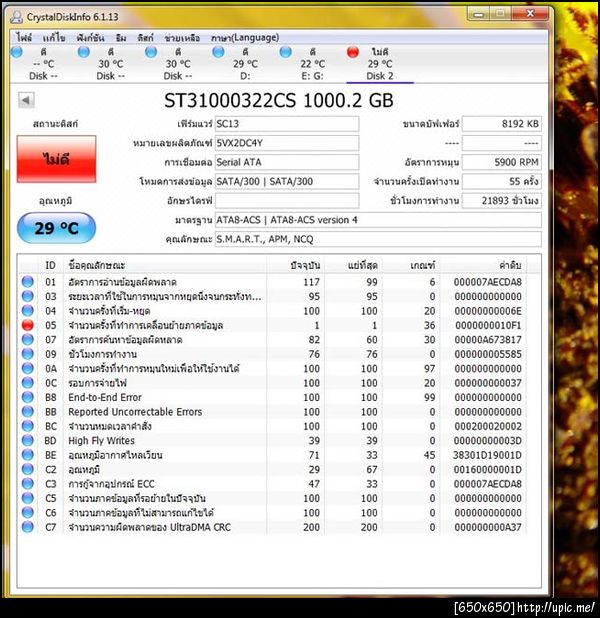This screenshot has height=618, width=600.
Task: Click the raw values column header
Action: pyautogui.click(x=483, y=265)
